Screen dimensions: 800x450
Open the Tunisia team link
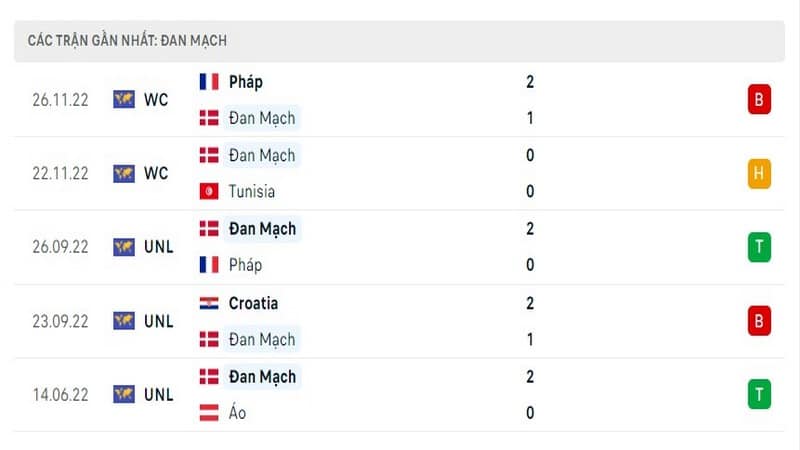click(252, 191)
